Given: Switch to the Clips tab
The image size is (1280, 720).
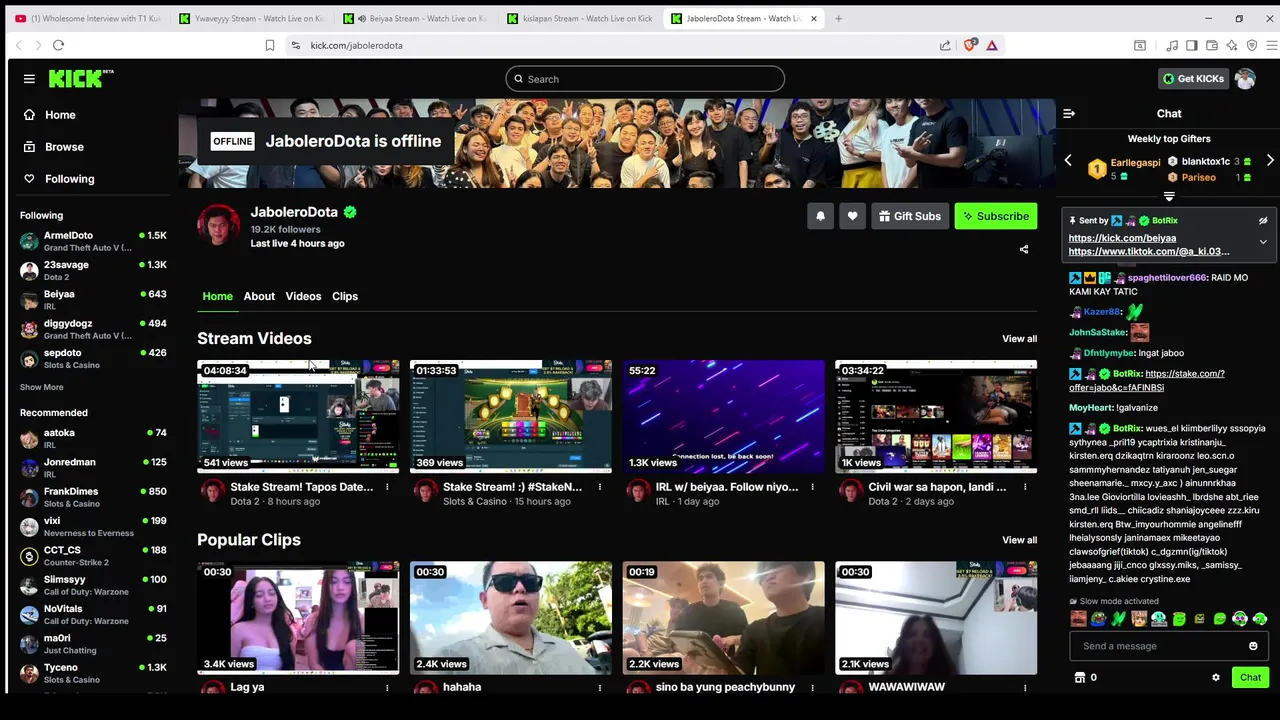Looking at the screenshot, I should 345,296.
